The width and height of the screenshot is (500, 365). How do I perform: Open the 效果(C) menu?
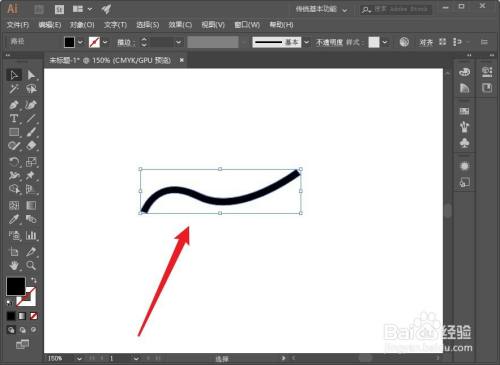point(180,25)
